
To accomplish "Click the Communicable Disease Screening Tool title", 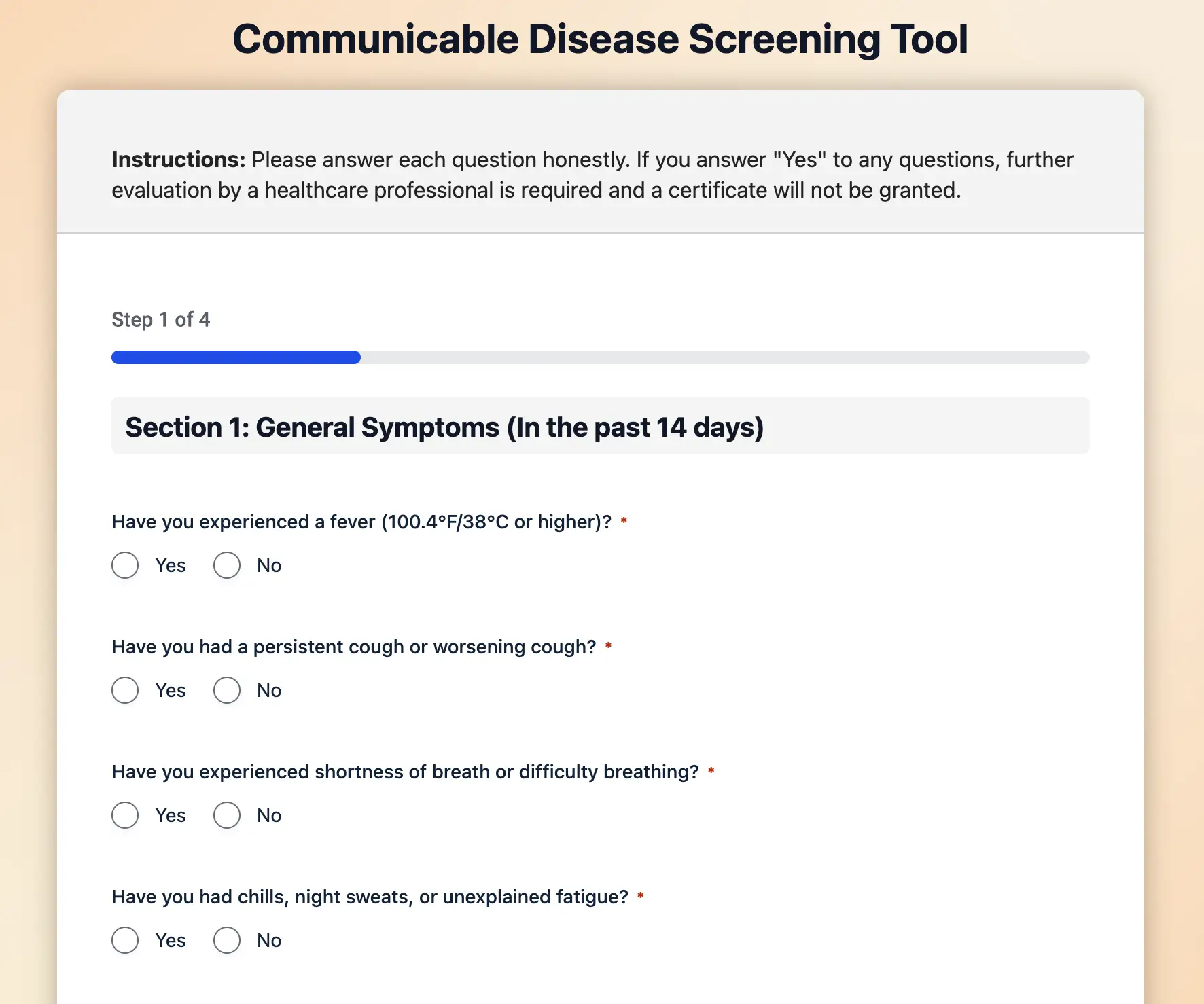I will 600,39.
